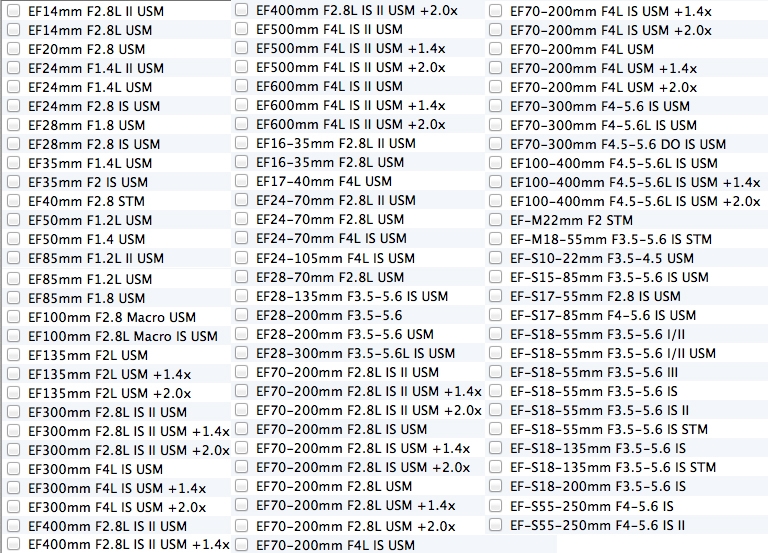Click the EF600mm F4L IS II USM +2.0x label
The image size is (768, 553).
coord(351,124)
